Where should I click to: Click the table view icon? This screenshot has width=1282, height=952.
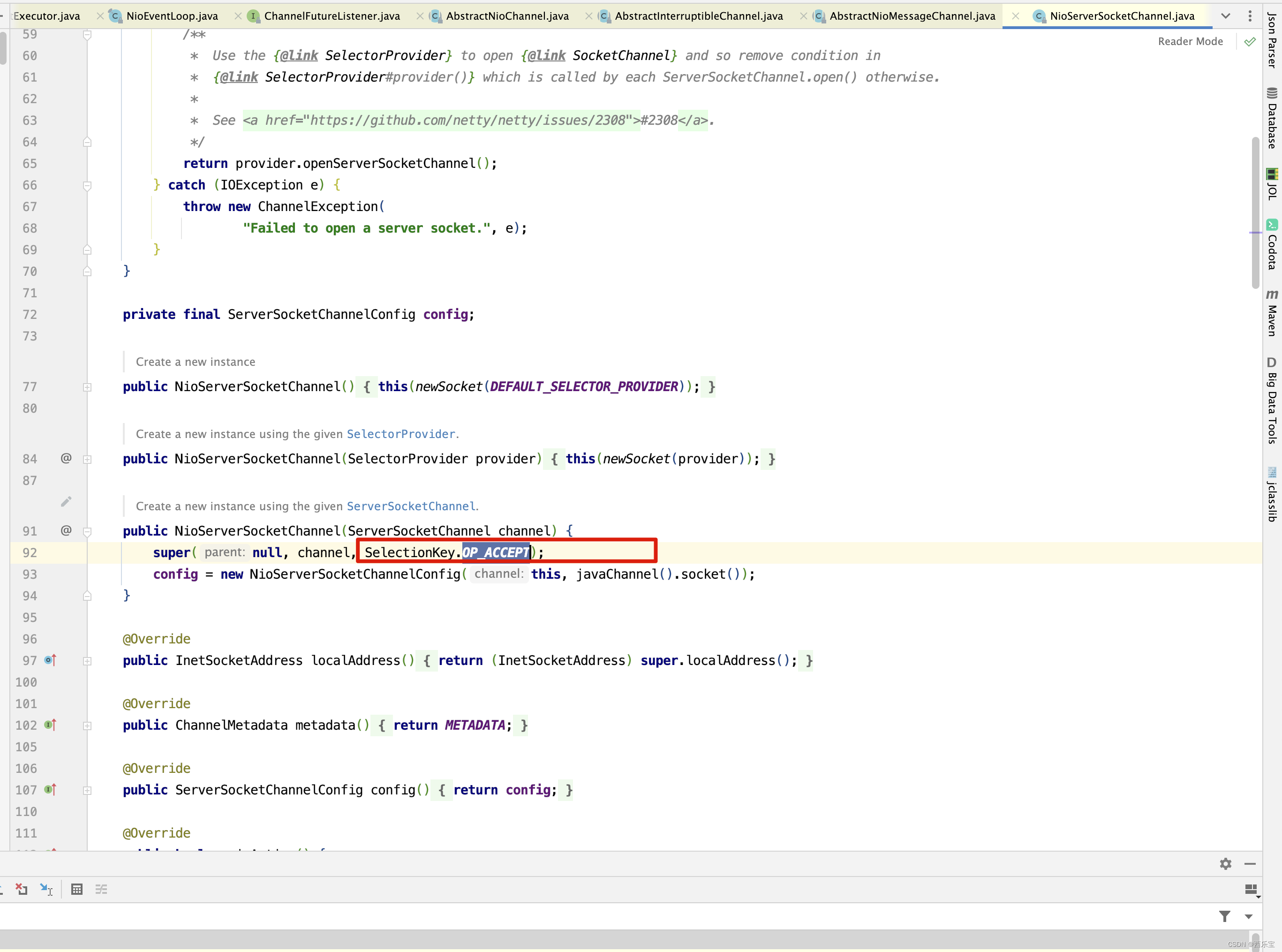tap(76, 889)
